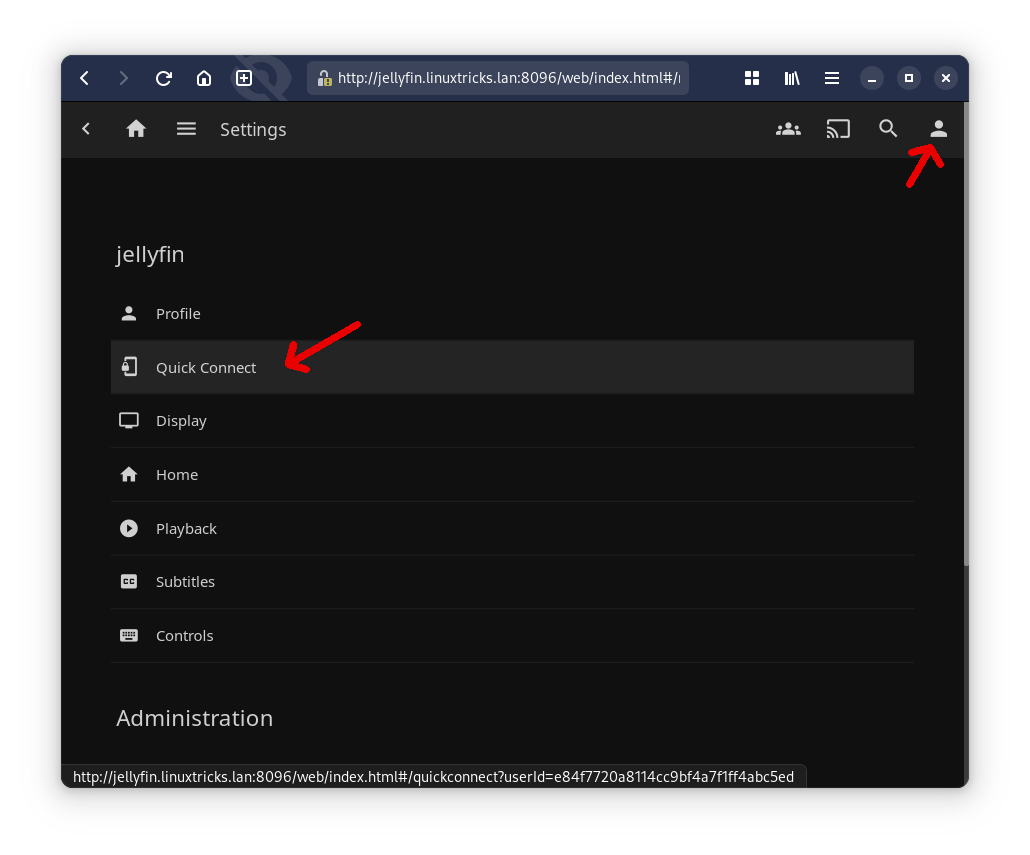The width and height of the screenshot is (1030, 855).
Task: Click the Home house icon in list
Action: coord(129,474)
